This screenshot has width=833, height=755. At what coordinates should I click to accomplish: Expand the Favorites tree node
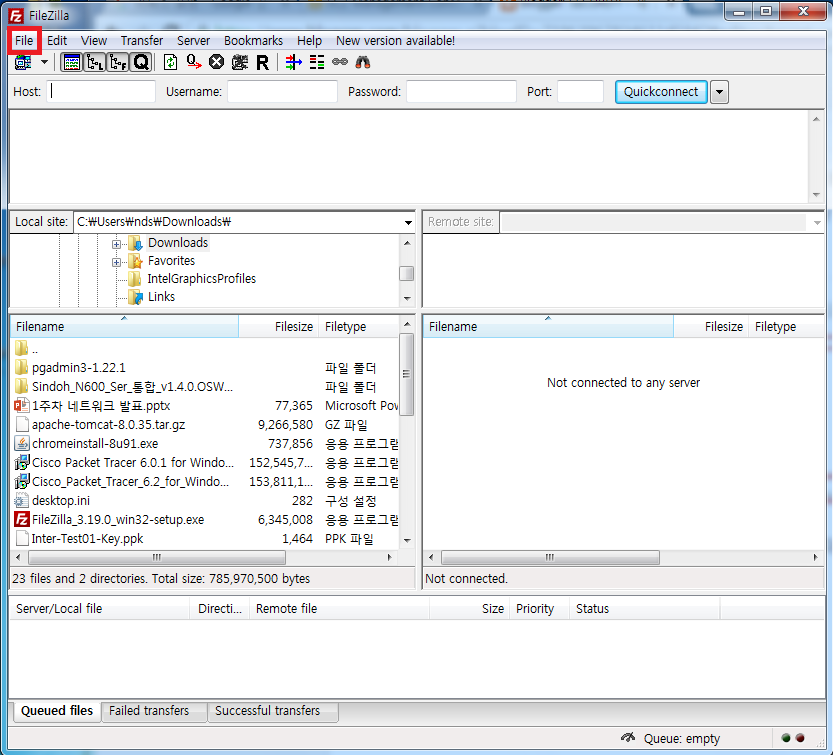[x=116, y=262]
